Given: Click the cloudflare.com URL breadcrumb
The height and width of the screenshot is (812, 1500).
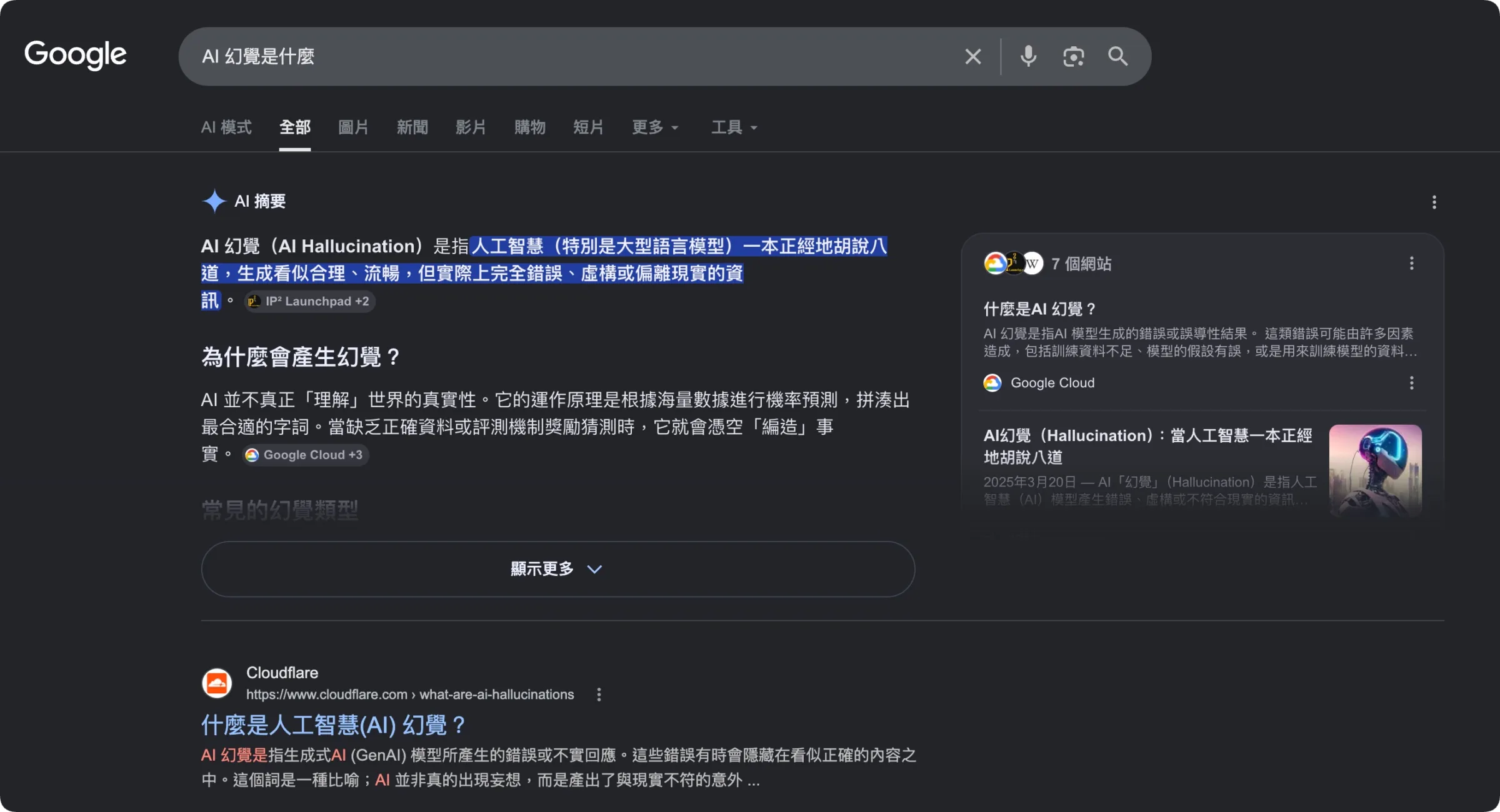Looking at the screenshot, I should tap(410, 695).
